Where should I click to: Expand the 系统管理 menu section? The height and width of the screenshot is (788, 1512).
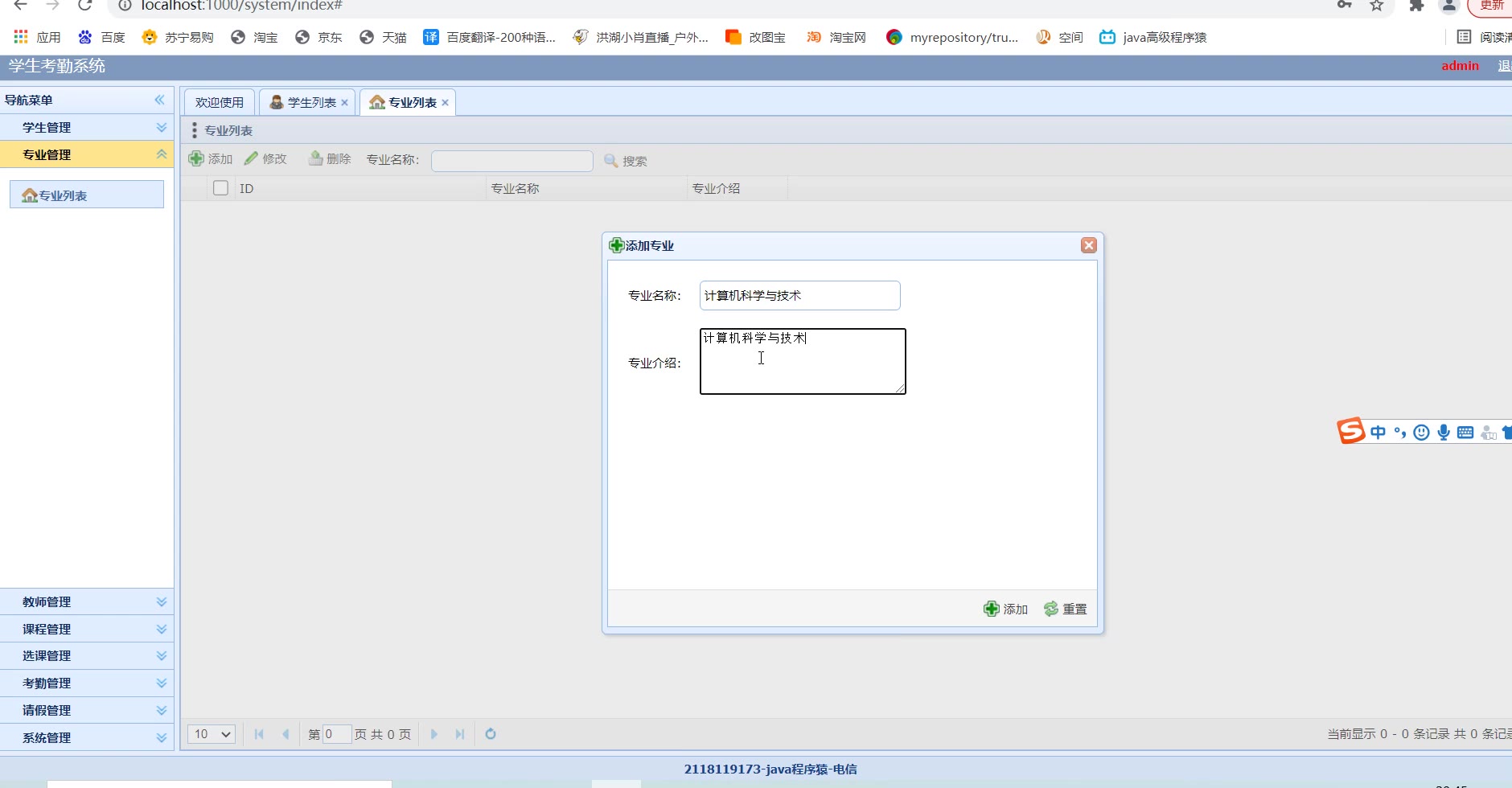click(87, 737)
